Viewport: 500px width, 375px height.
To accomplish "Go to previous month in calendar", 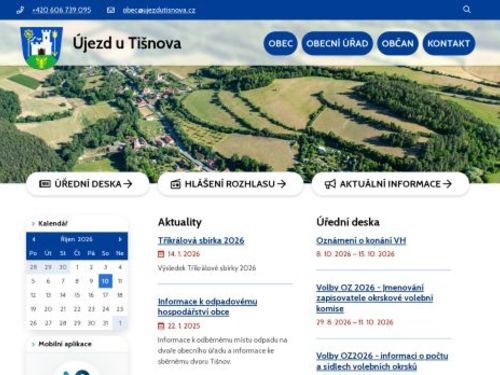I will pyautogui.click(x=34, y=239).
